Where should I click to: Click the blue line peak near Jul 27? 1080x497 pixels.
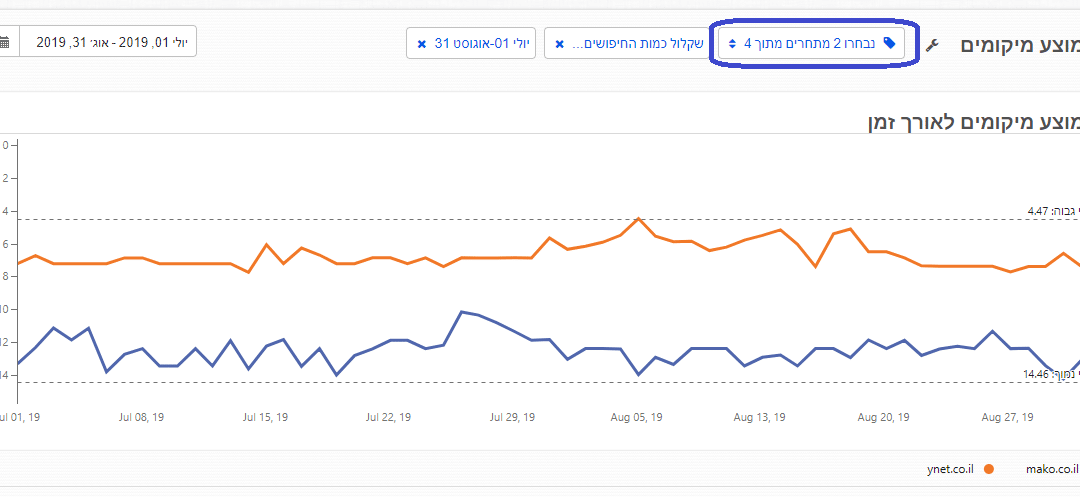click(462, 312)
